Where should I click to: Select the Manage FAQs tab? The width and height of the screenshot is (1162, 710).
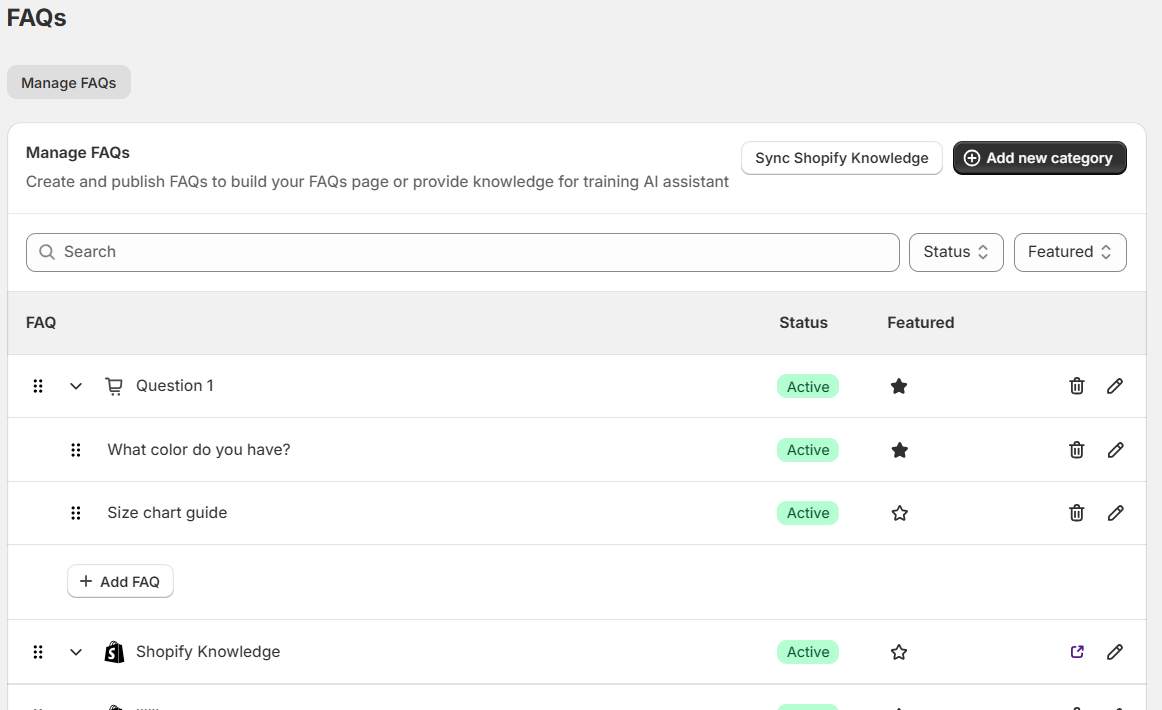(69, 83)
